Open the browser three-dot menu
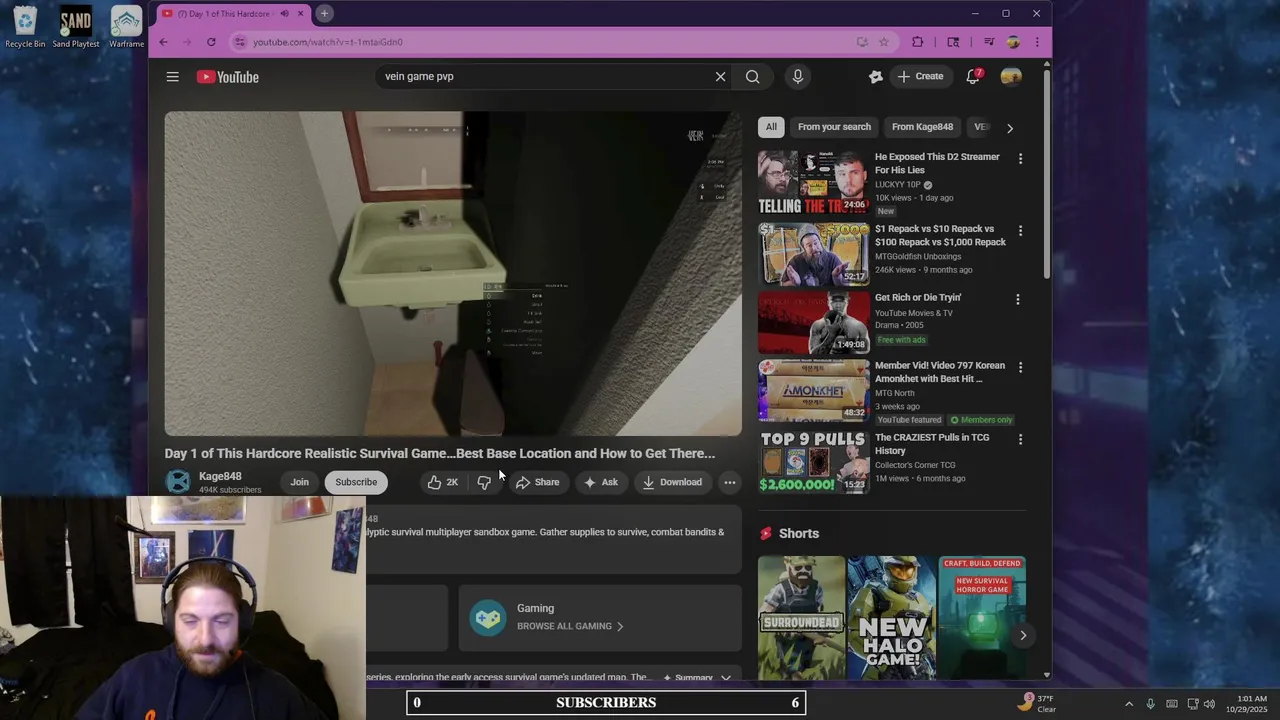Screen dimensions: 1280x720 coord(1037,42)
